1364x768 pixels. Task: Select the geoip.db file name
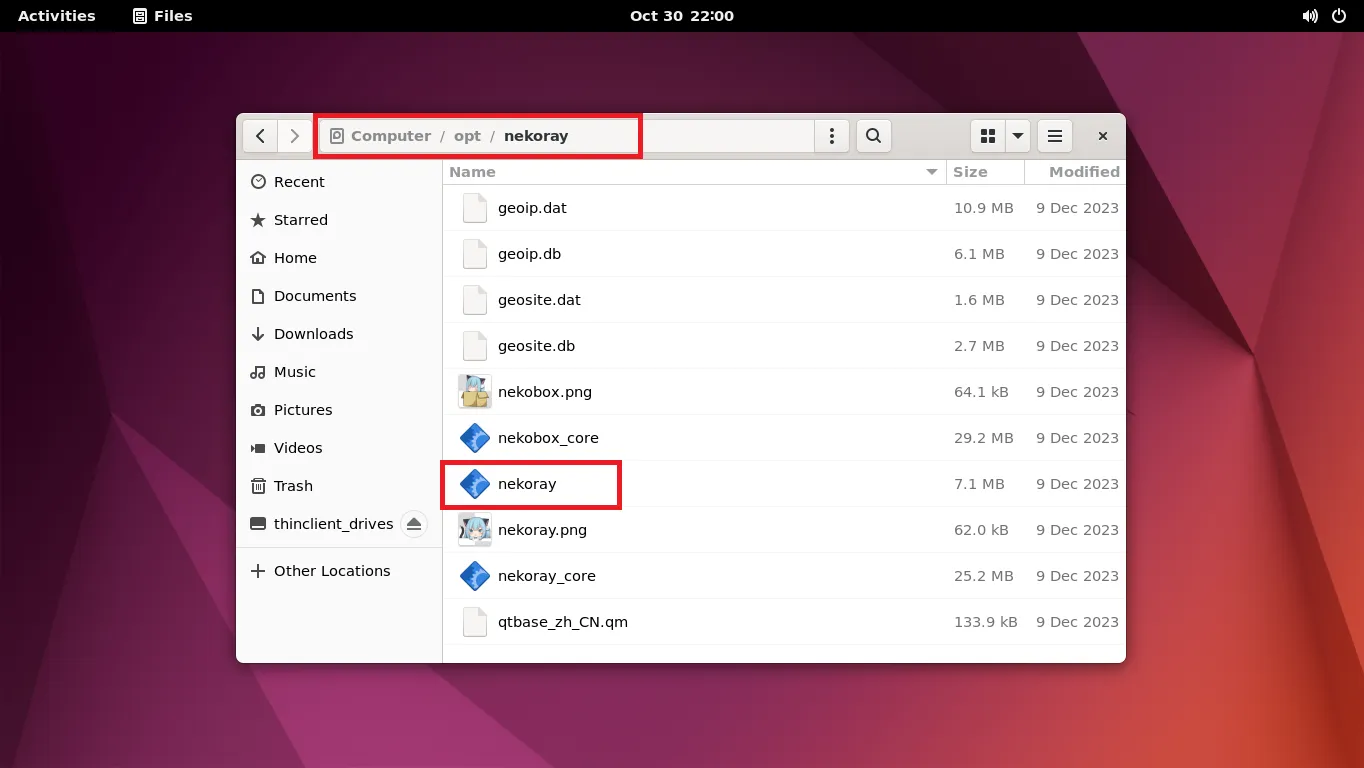529,254
